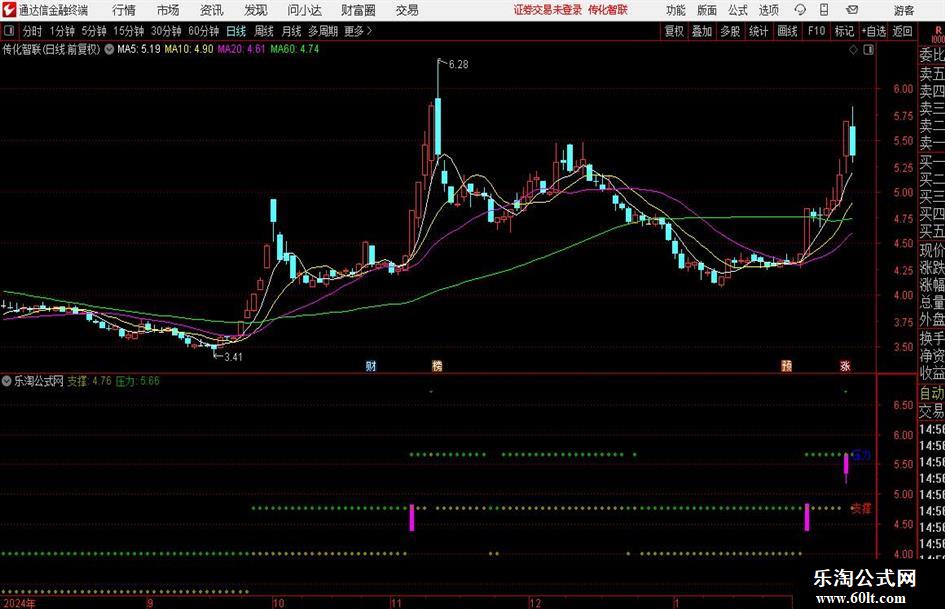Click the 标记 mark toolbar button
The width and height of the screenshot is (945, 609).
844,31
